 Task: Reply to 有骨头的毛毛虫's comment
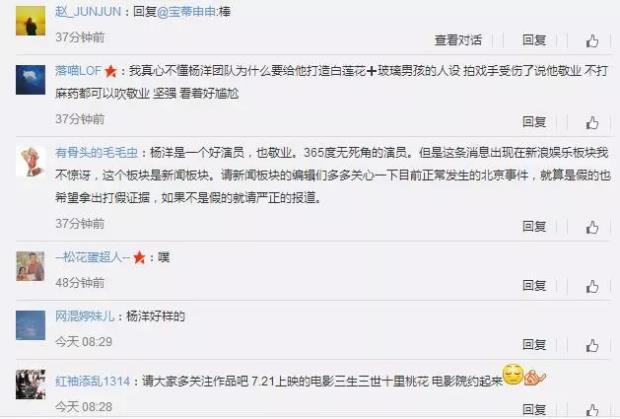click(x=534, y=226)
